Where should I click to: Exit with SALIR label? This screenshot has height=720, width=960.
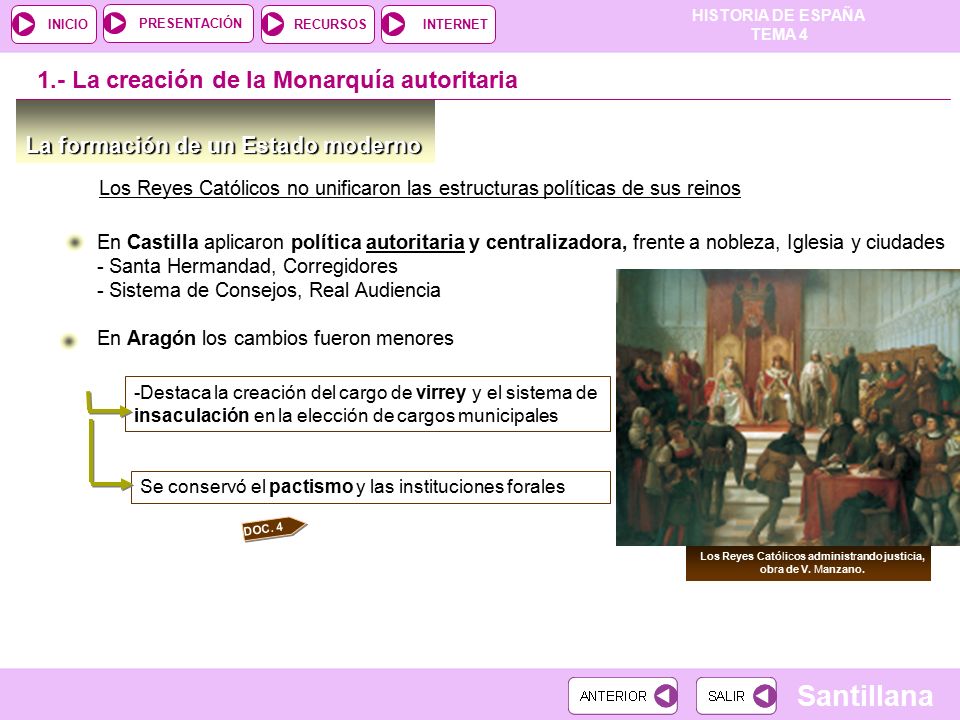pyautogui.click(x=726, y=696)
